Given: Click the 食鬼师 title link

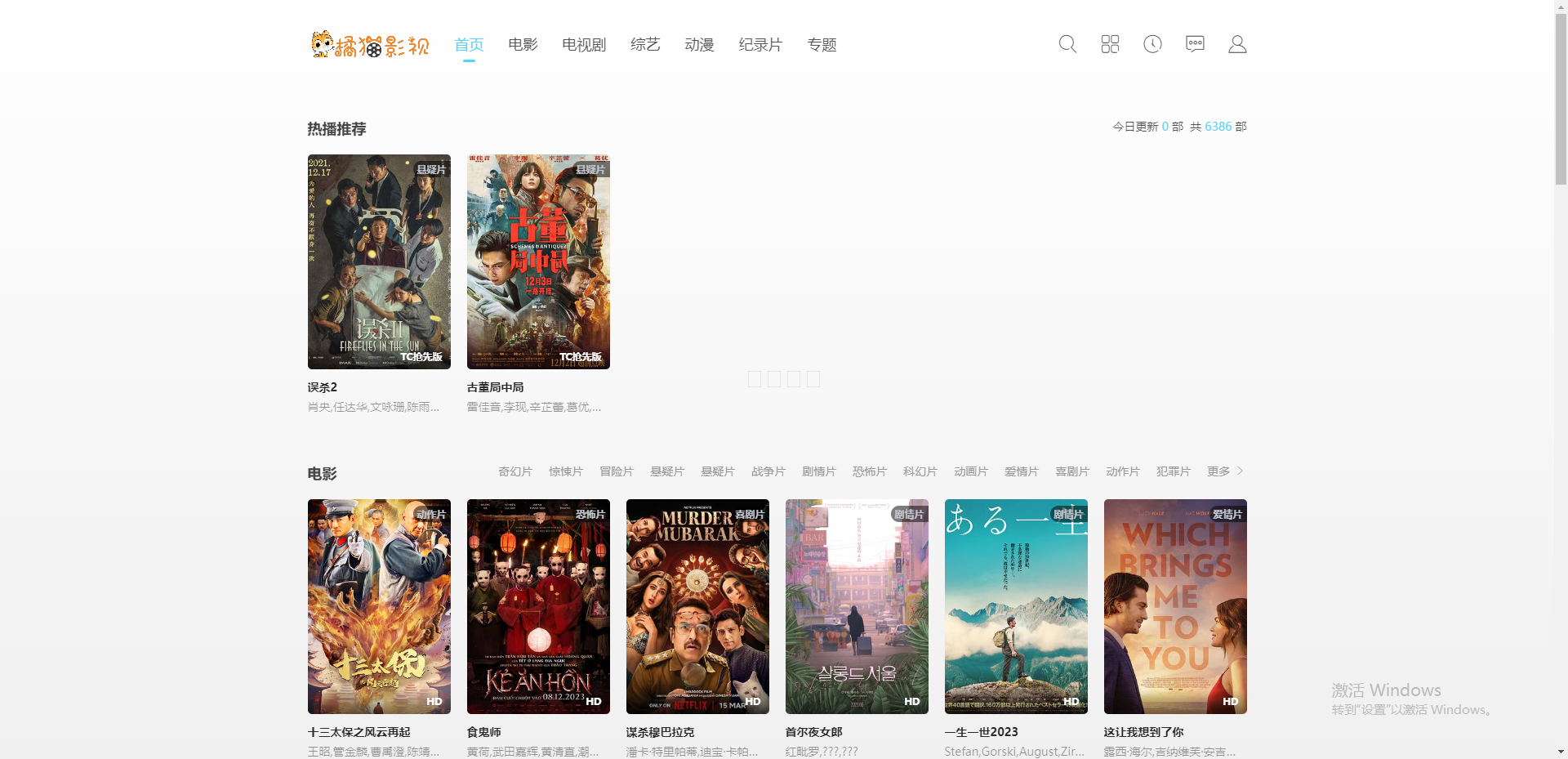Looking at the screenshot, I should (x=484, y=732).
